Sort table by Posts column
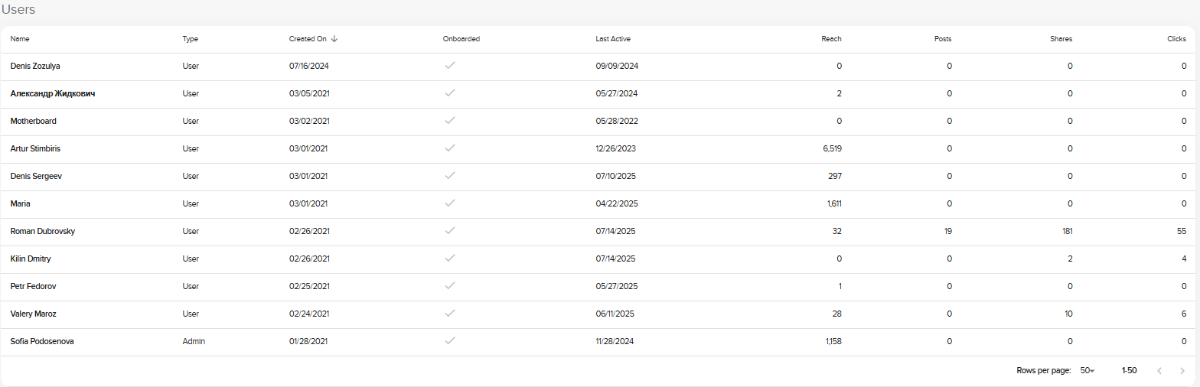The width and height of the screenshot is (1200, 387). (x=942, y=39)
